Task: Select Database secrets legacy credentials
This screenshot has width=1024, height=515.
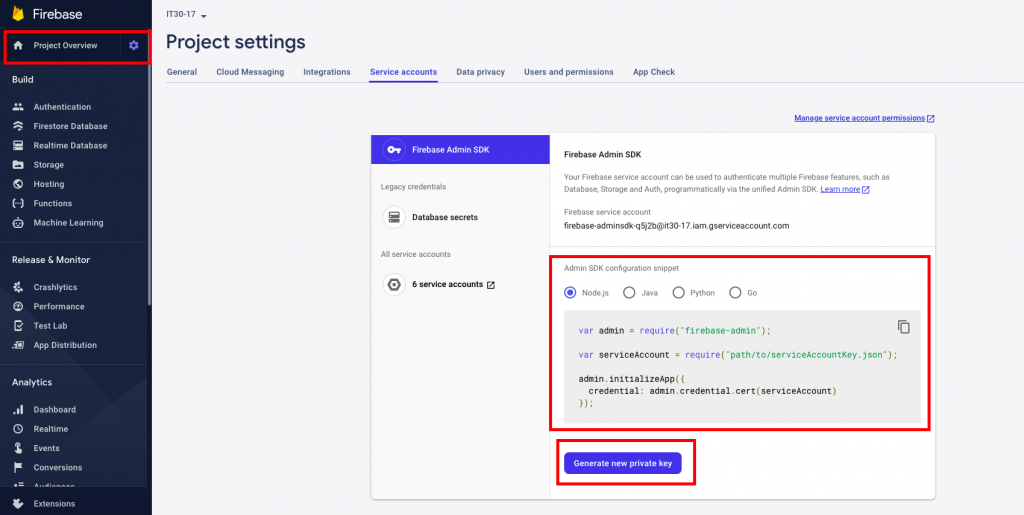Action: (x=445, y=217)
